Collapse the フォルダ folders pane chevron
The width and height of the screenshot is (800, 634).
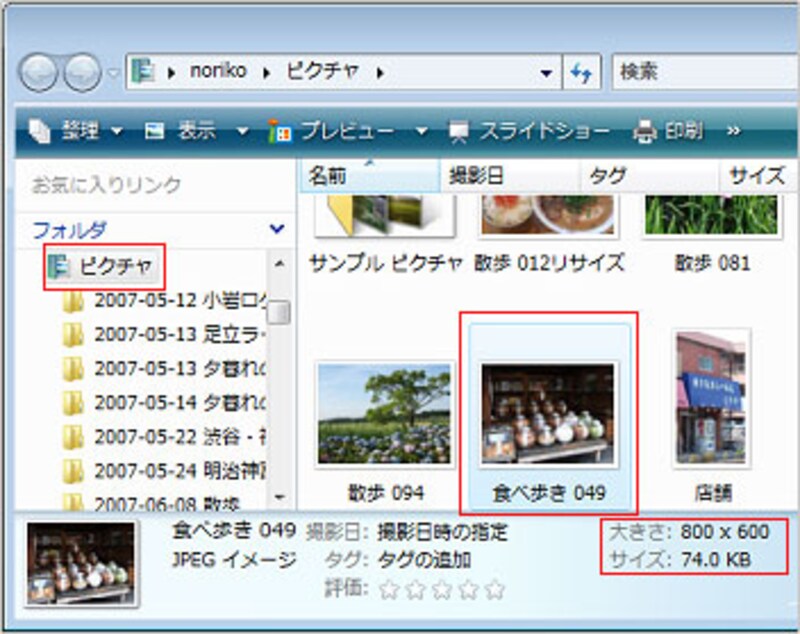click(277, 229)
